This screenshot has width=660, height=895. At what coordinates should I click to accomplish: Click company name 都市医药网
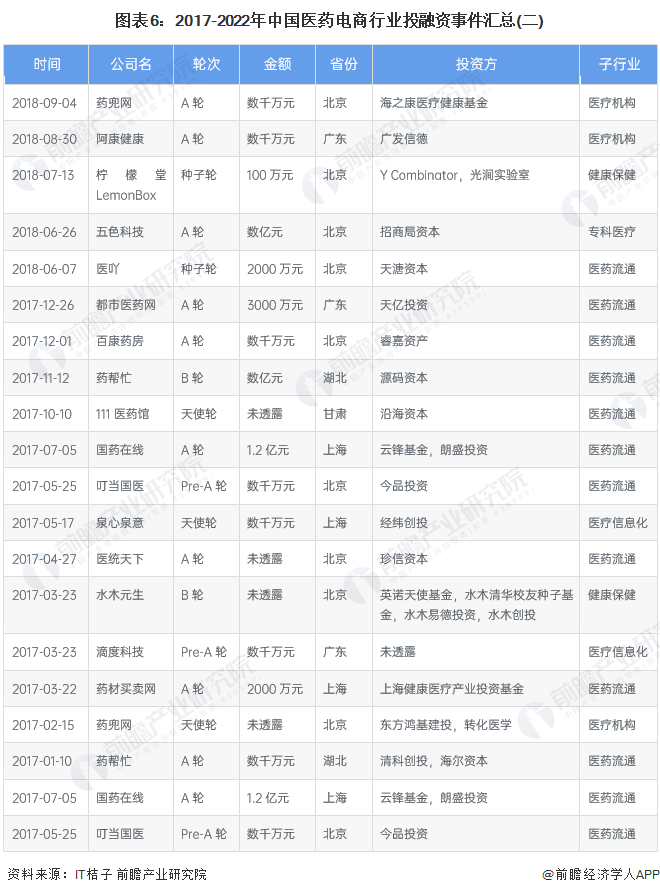[x=126, y=305]
